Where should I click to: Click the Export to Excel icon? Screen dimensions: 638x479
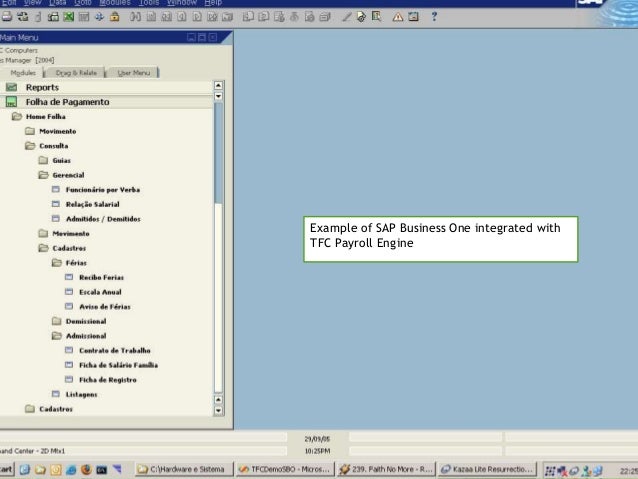pyautogui.click(x=69, y=17)
